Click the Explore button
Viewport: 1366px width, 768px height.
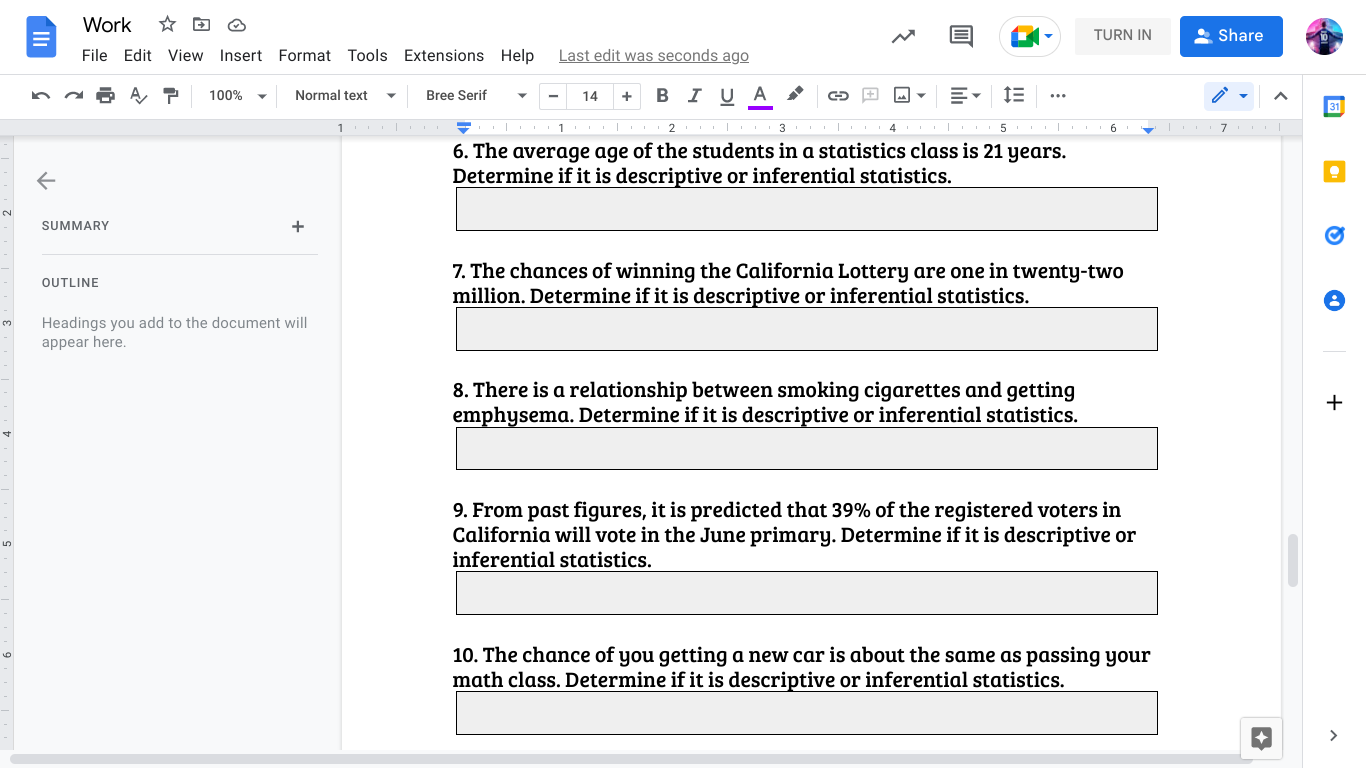point(1261,739)
